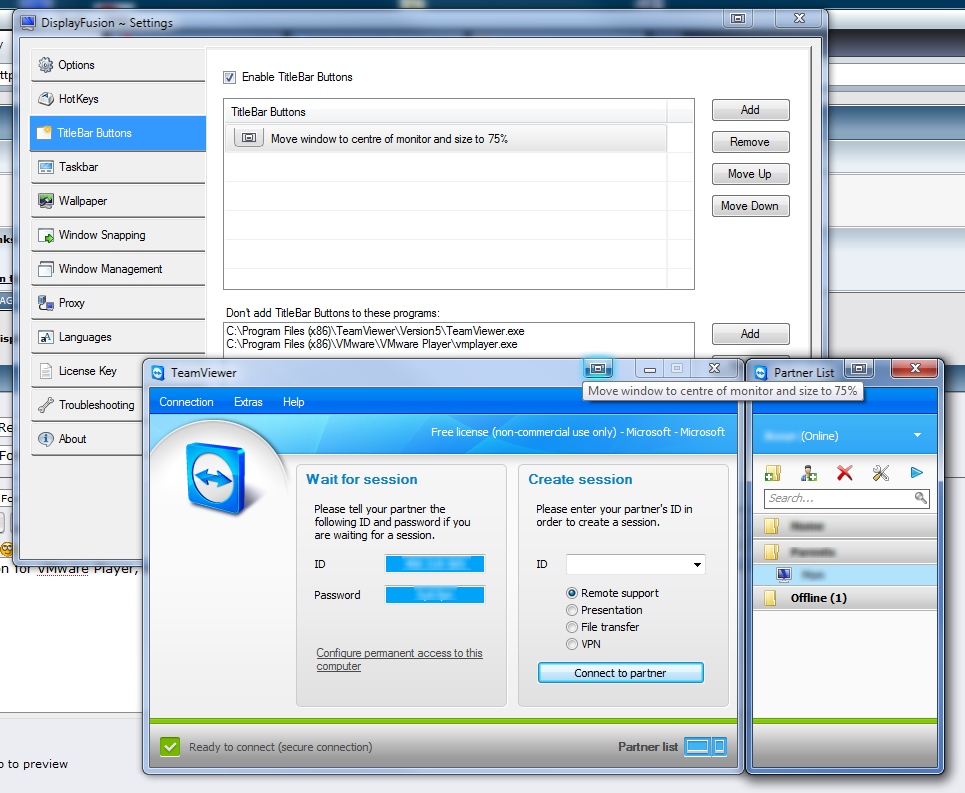Click TeamViewer's centre-window titlebar button
The image size is (965, 793).
click(597, 369)
